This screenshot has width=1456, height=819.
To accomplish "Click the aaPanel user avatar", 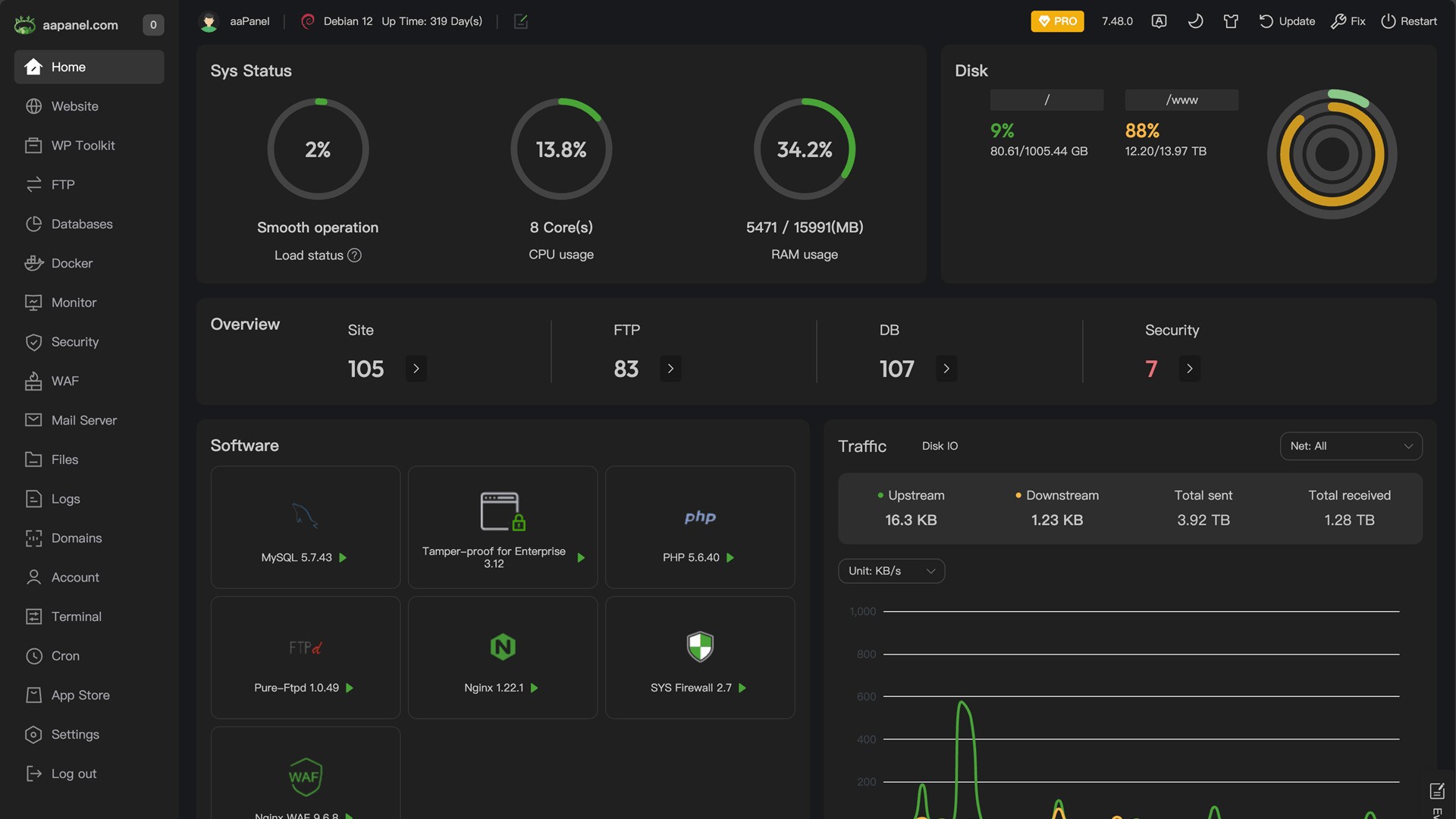I will (x=209, y=21).
